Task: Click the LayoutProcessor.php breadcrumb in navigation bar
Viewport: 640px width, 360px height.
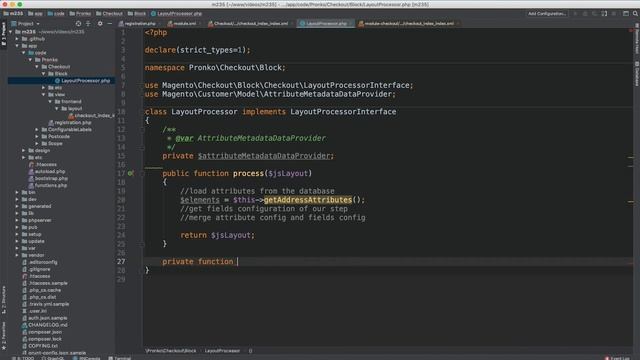Action: pyautogui.click(x=176, y=13)
